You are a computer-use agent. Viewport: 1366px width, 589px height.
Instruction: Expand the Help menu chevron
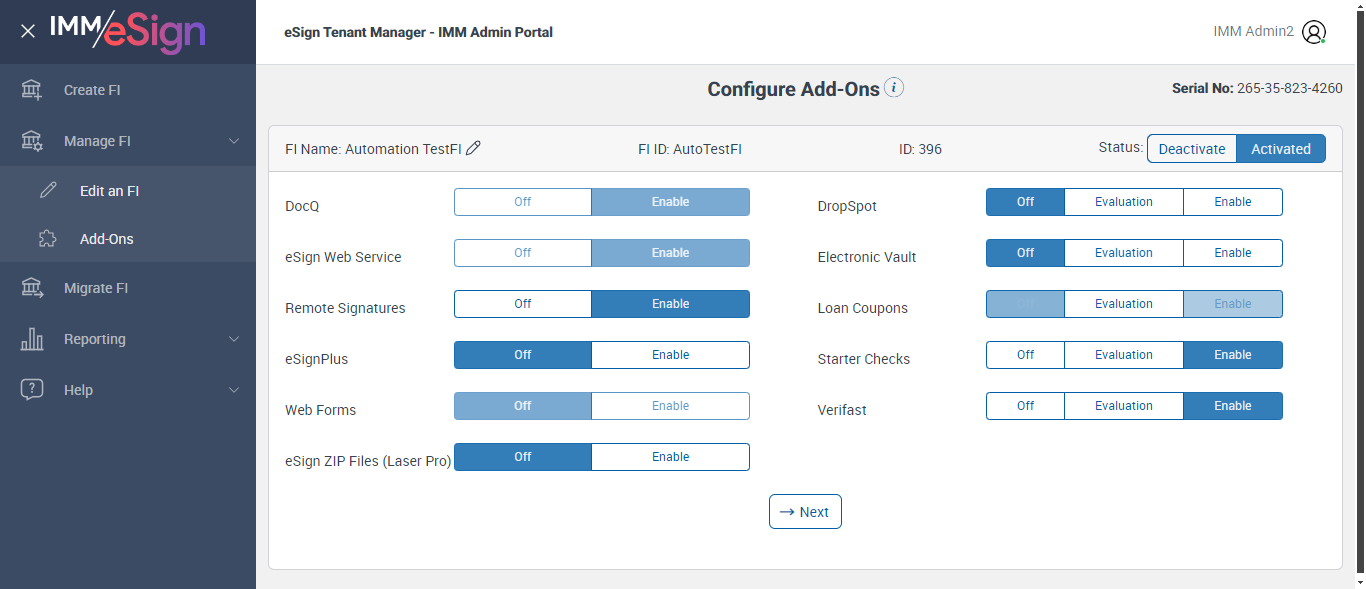coord(234,390)
